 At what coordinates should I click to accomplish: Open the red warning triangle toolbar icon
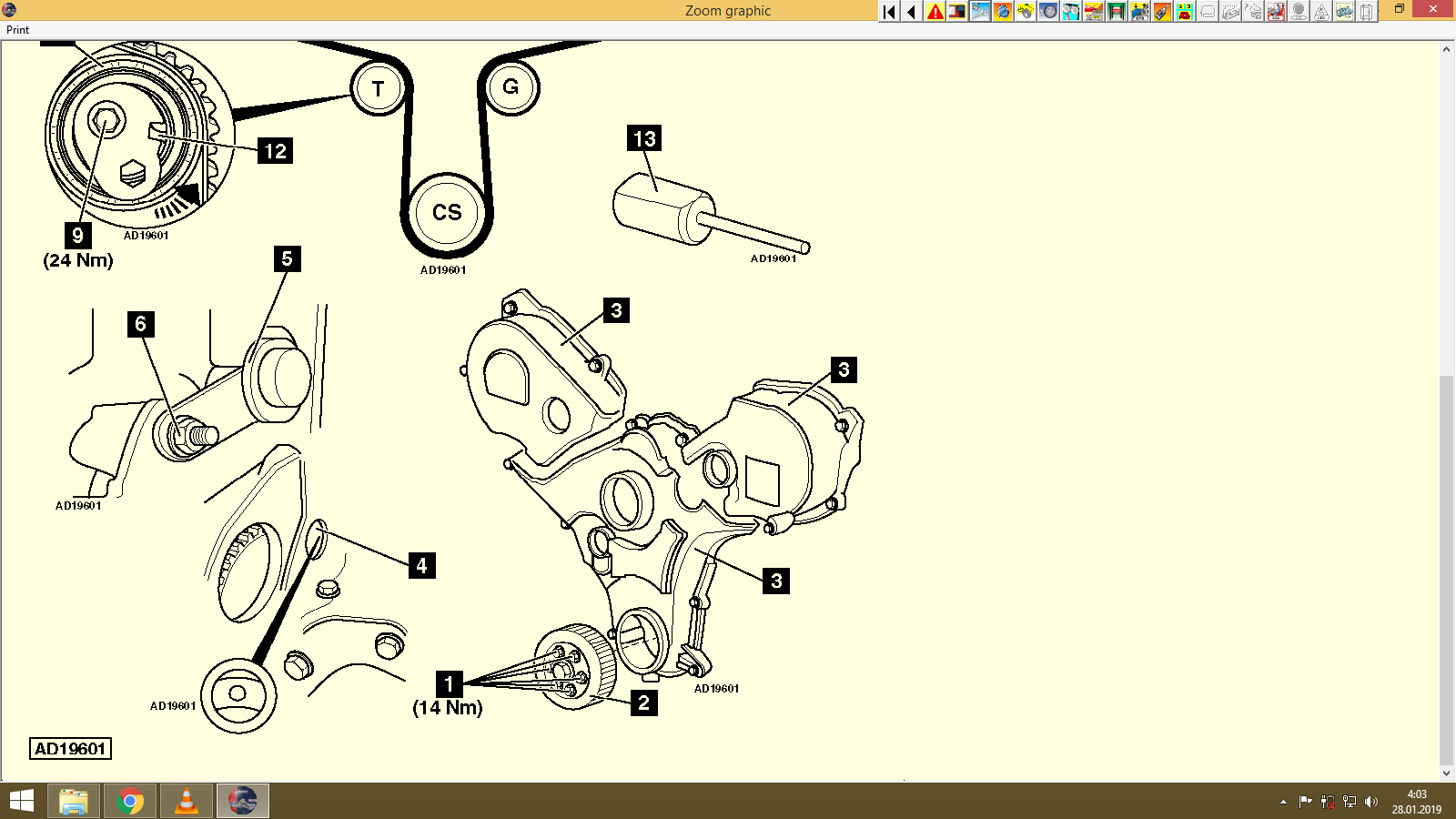[x=935, y=11]
